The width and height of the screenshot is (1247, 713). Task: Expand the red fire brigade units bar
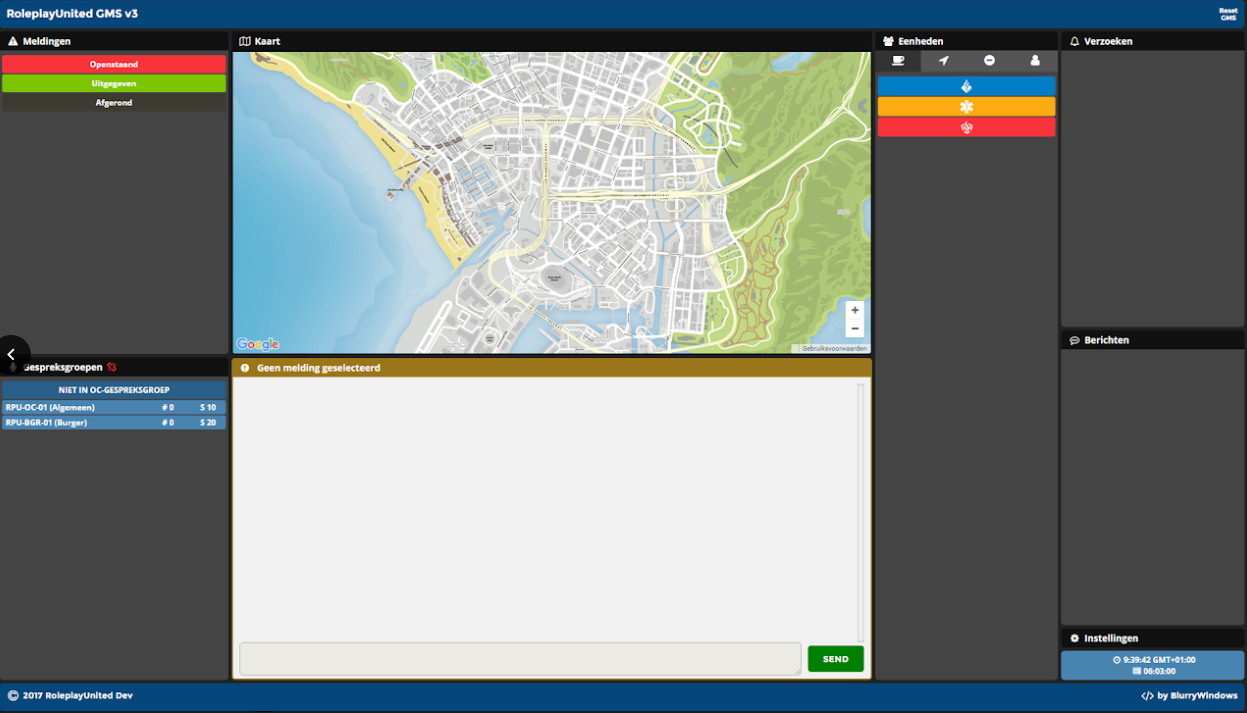(x=966, y=128)
